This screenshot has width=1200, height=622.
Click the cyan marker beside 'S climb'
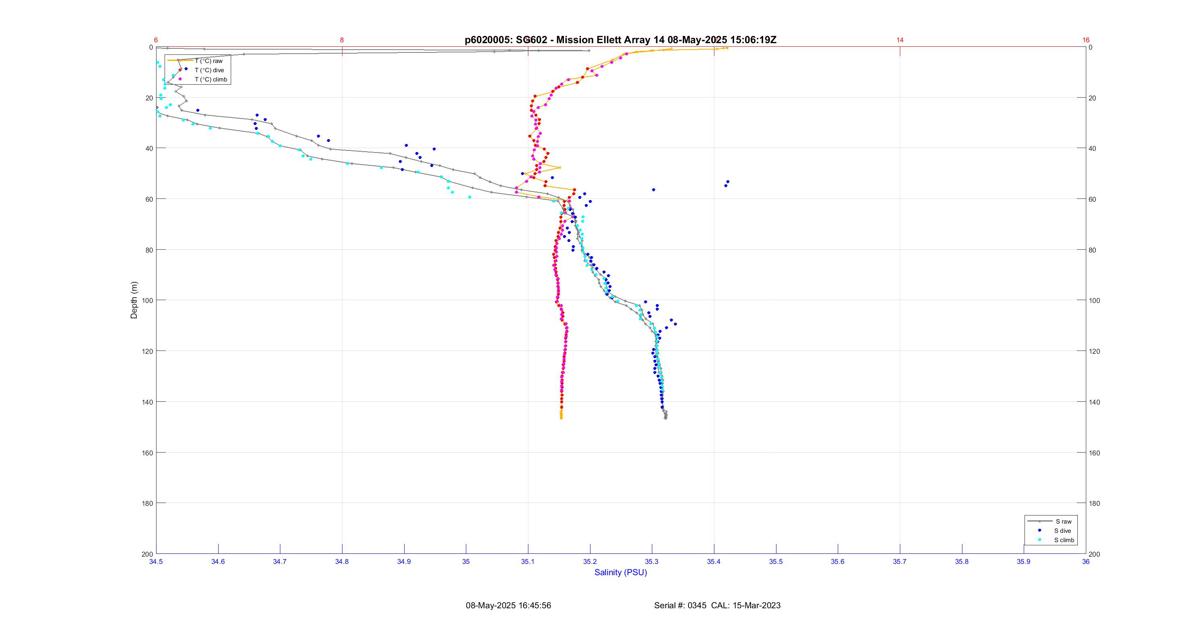(1040, 540)
